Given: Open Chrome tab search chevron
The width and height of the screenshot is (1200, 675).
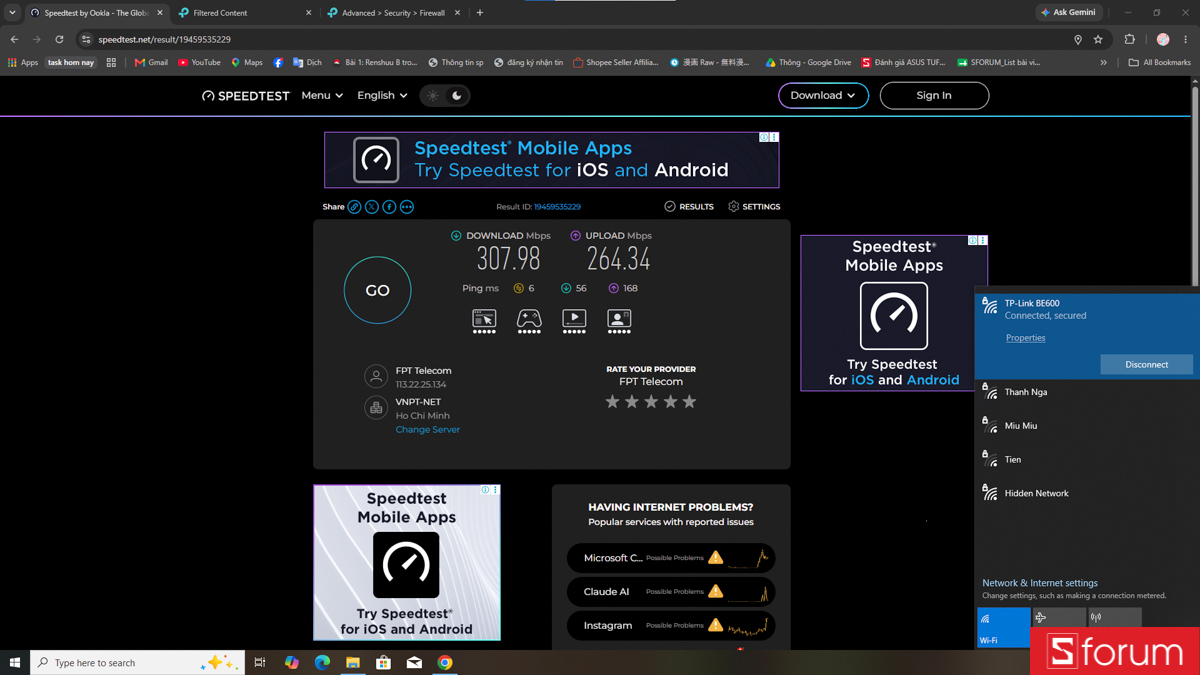Looking at the screenshot, I should 12,13.
